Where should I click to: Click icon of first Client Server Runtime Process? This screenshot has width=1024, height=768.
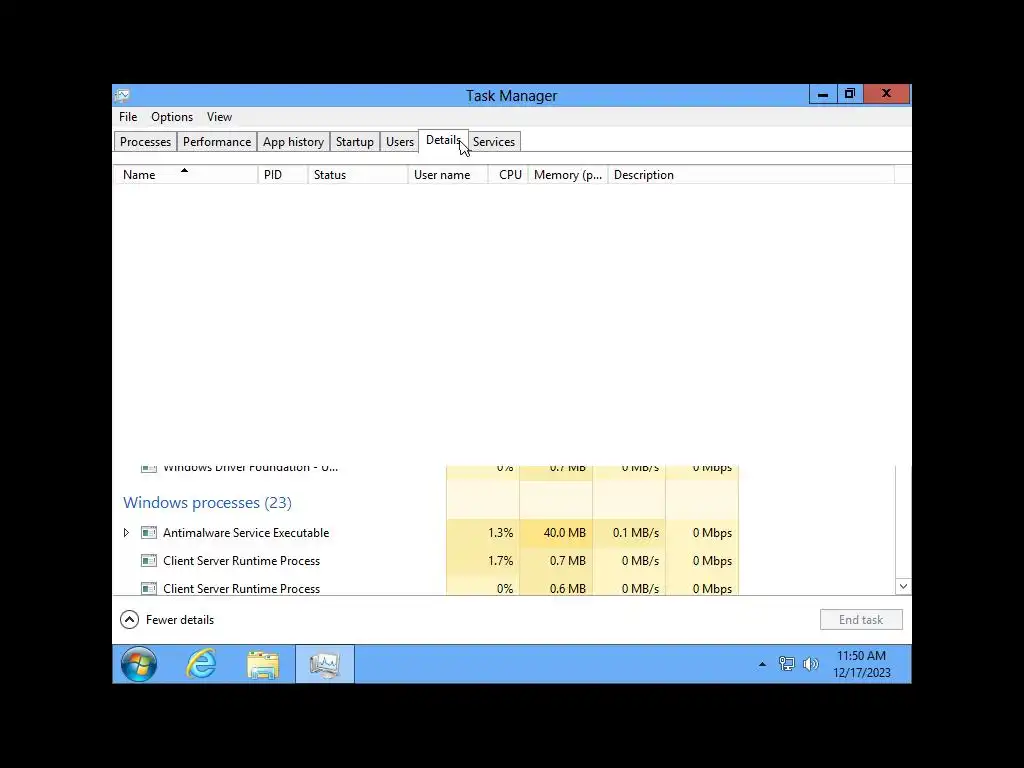pos(149,561)
